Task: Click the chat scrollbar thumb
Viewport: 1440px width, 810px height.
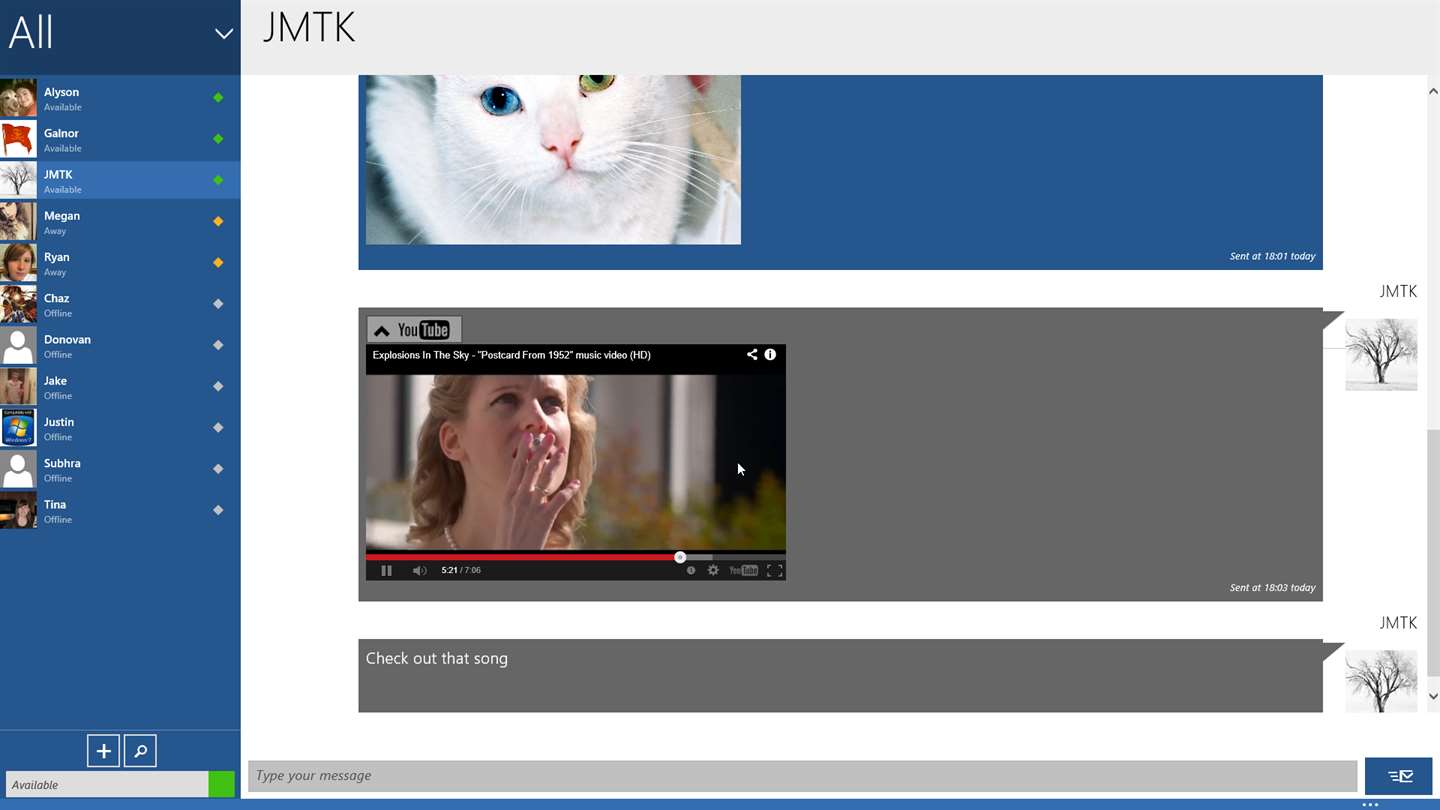Action: (x=1433, y=554)
